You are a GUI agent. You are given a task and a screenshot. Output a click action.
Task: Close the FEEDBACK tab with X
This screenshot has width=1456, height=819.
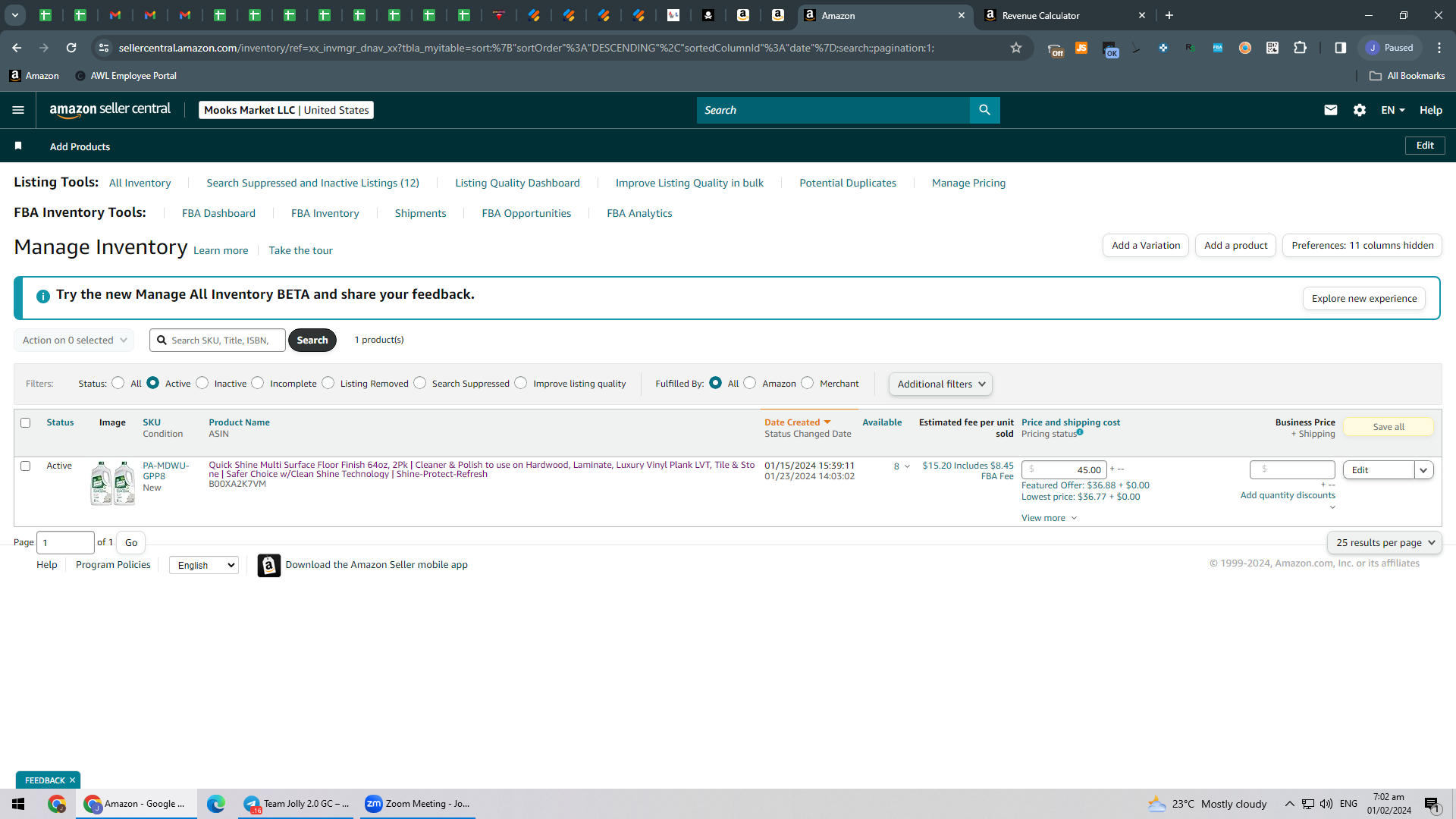pos(73,780)
